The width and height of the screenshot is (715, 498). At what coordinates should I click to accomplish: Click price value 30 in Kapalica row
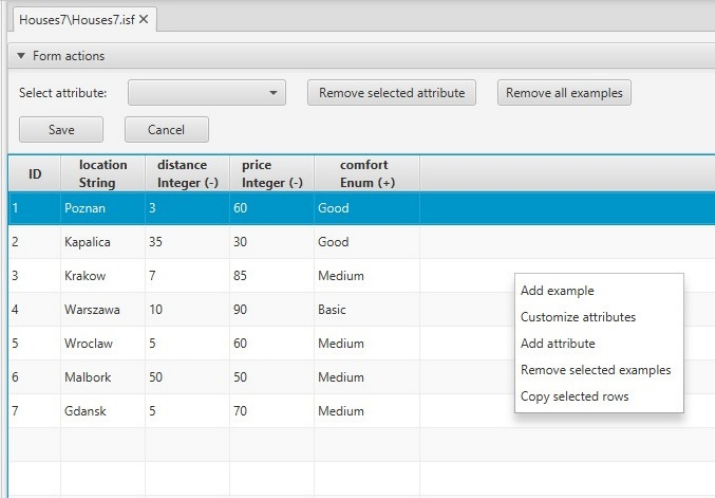click(x=272, y=242)
